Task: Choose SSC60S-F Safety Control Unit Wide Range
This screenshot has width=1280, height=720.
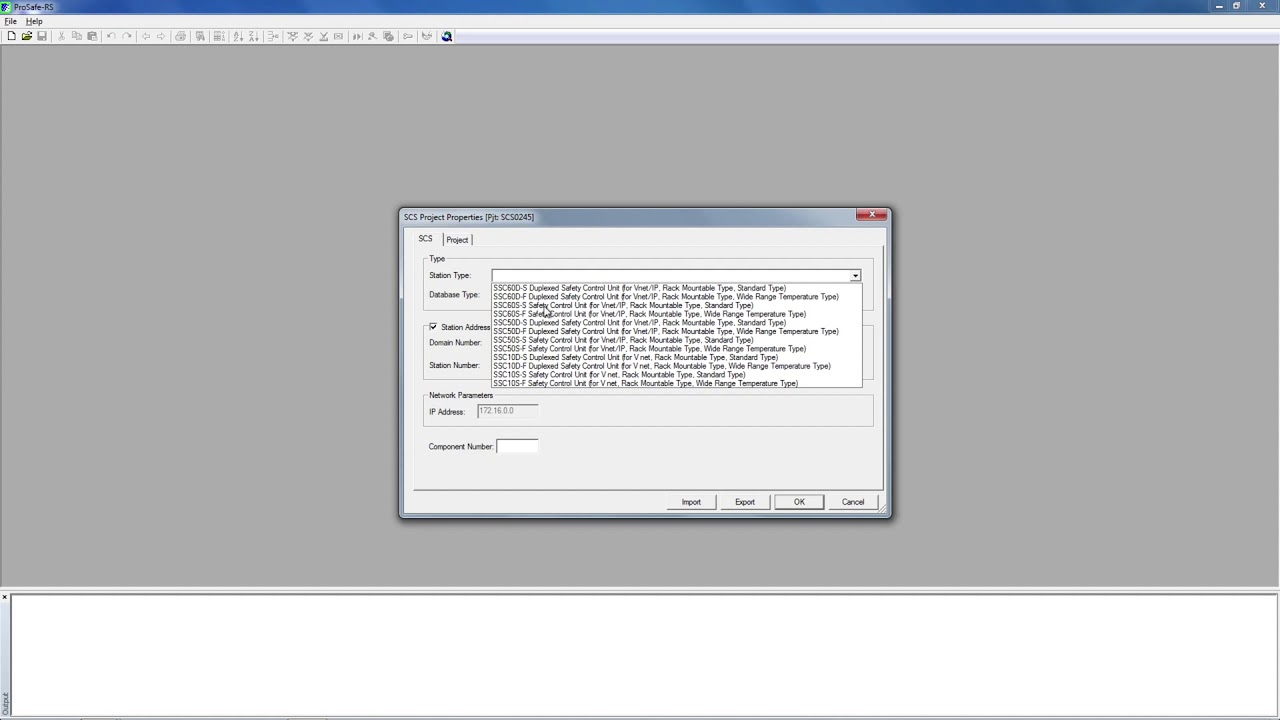Action: click(x=676, y=314)
